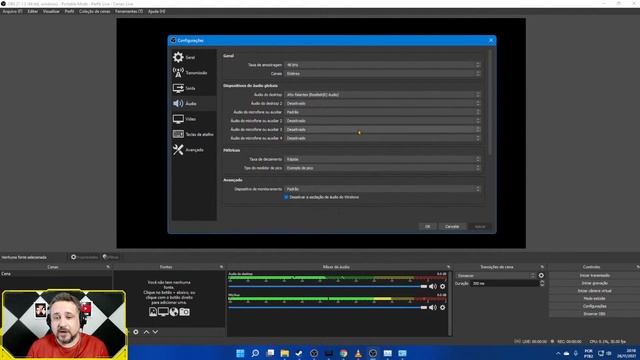Viewport: 640px width, 360px height.
Task: Click the Aplicar button in settings
Action: click(480, 227)
